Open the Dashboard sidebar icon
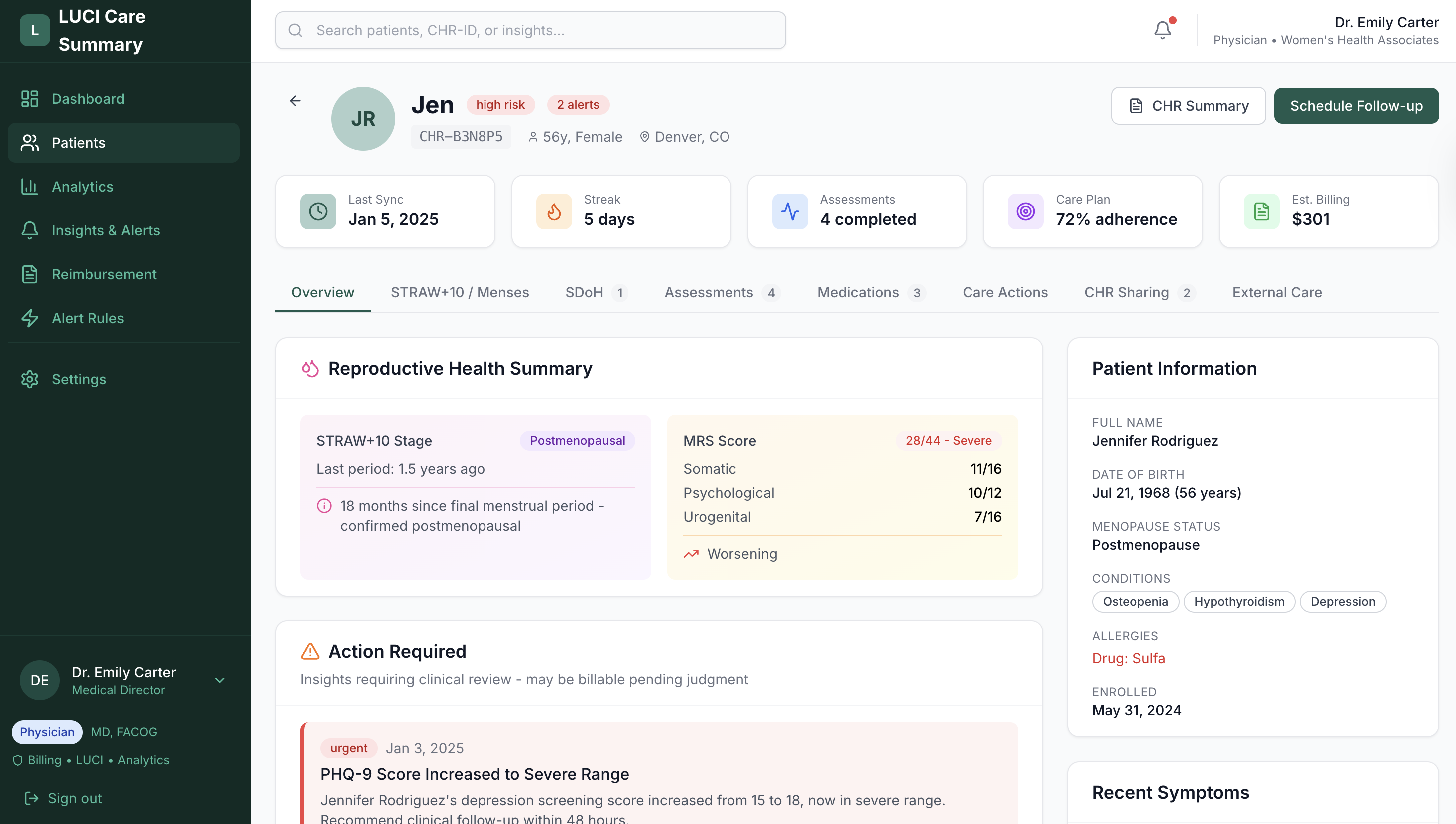Viewport: 1456px width, 824px height. 30,98
